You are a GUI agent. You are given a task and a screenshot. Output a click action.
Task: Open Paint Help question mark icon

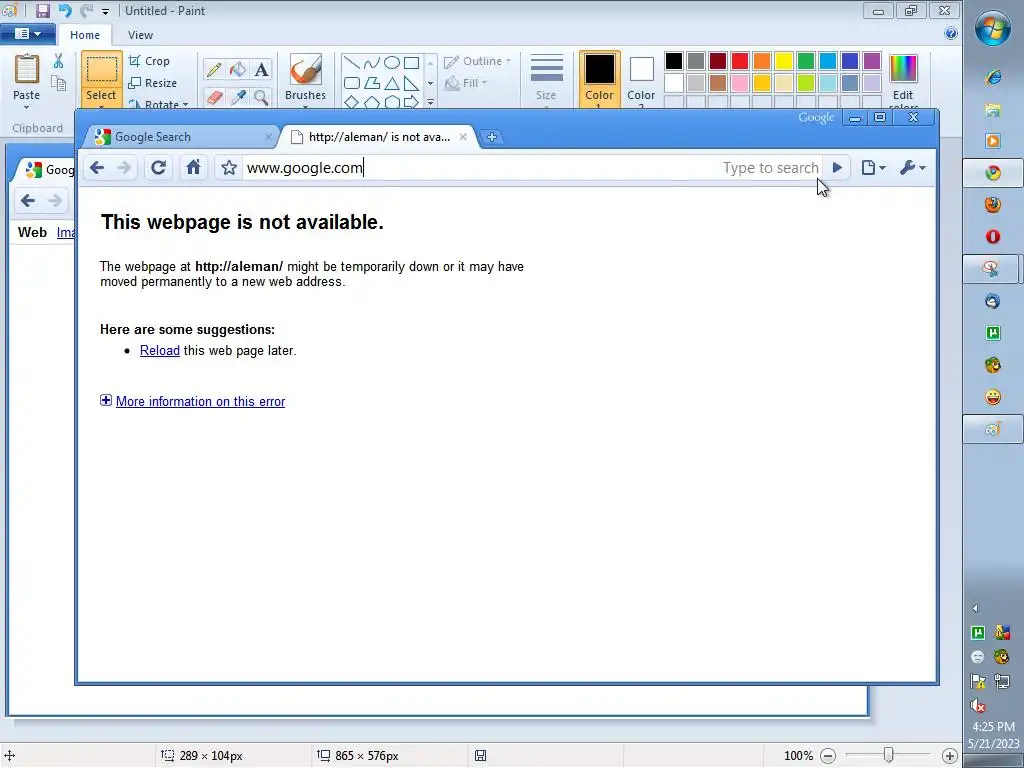point(951,33)
